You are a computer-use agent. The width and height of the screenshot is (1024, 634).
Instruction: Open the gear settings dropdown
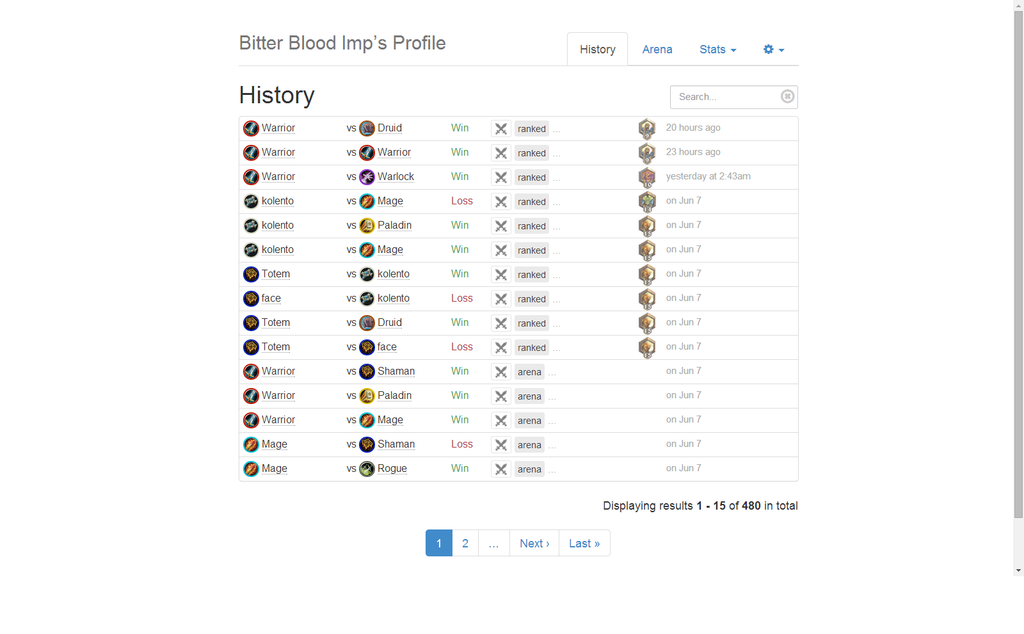774,50
